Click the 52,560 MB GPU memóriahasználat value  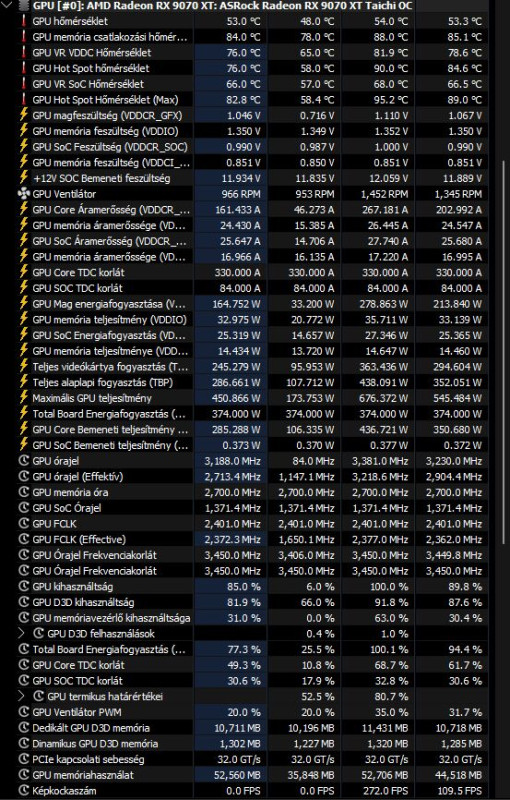coord(238,775)
